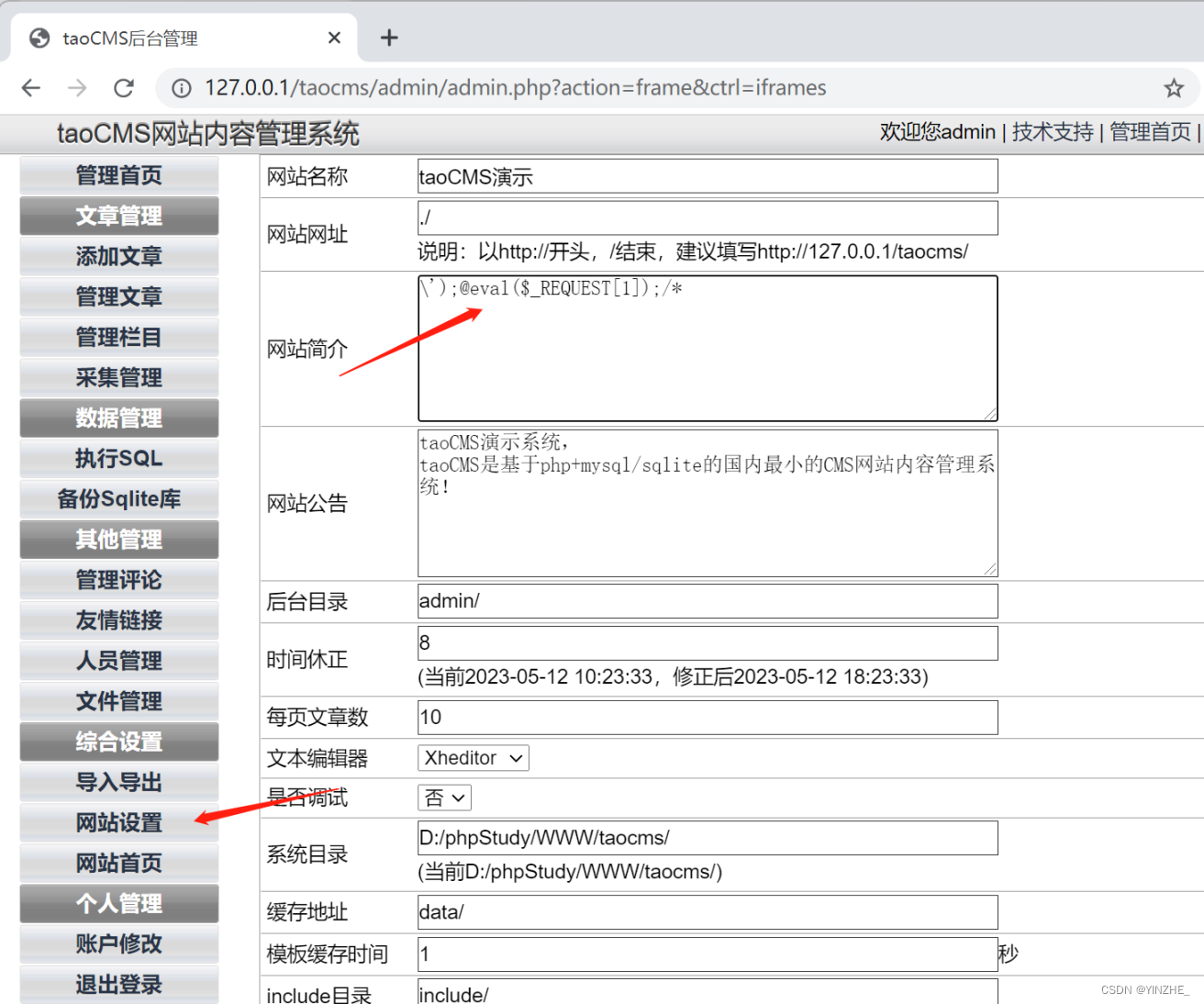
Task: Click the 每页文章数 input field
Action: point(708,718)
